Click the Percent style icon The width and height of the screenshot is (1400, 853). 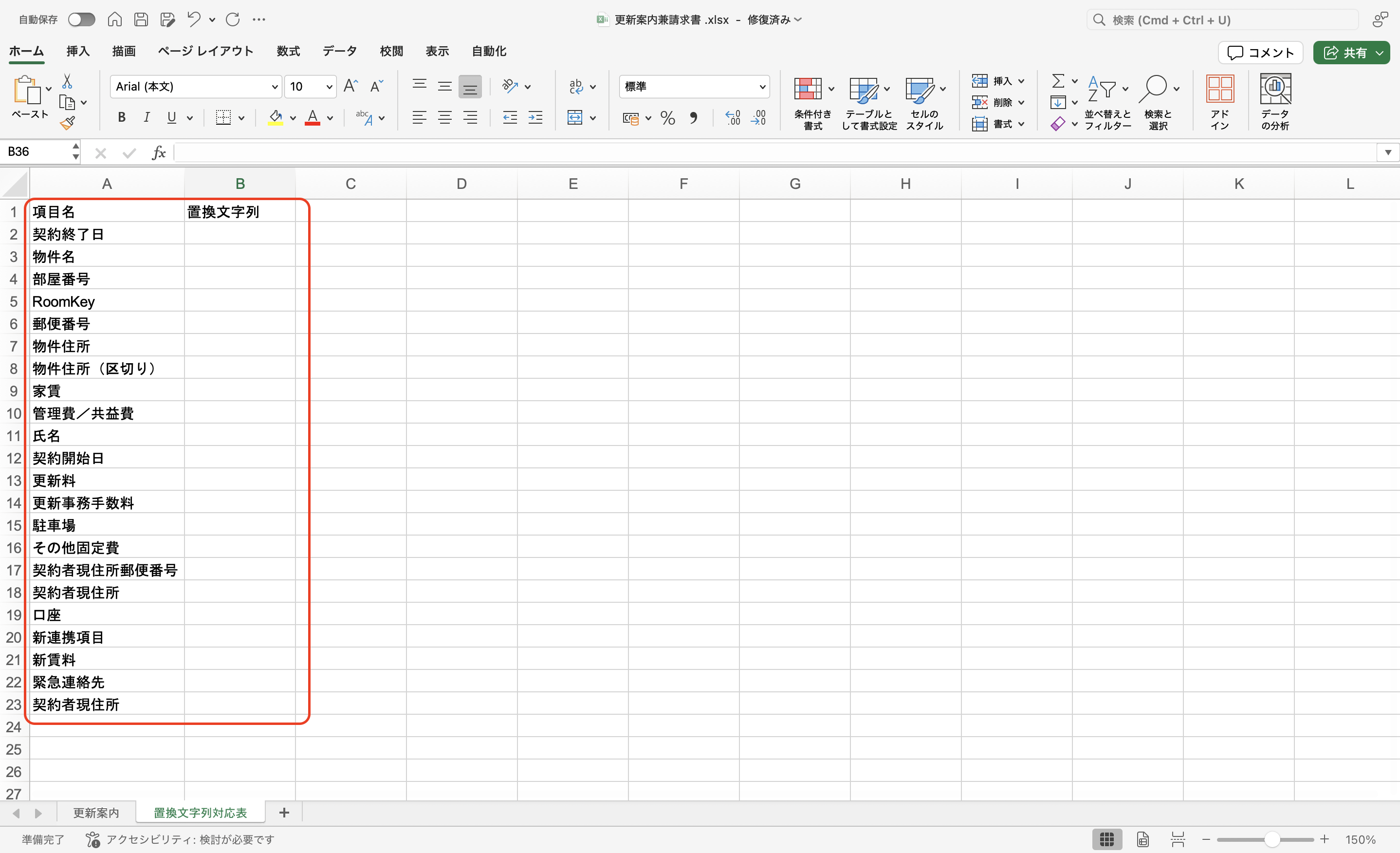(667, 118)
